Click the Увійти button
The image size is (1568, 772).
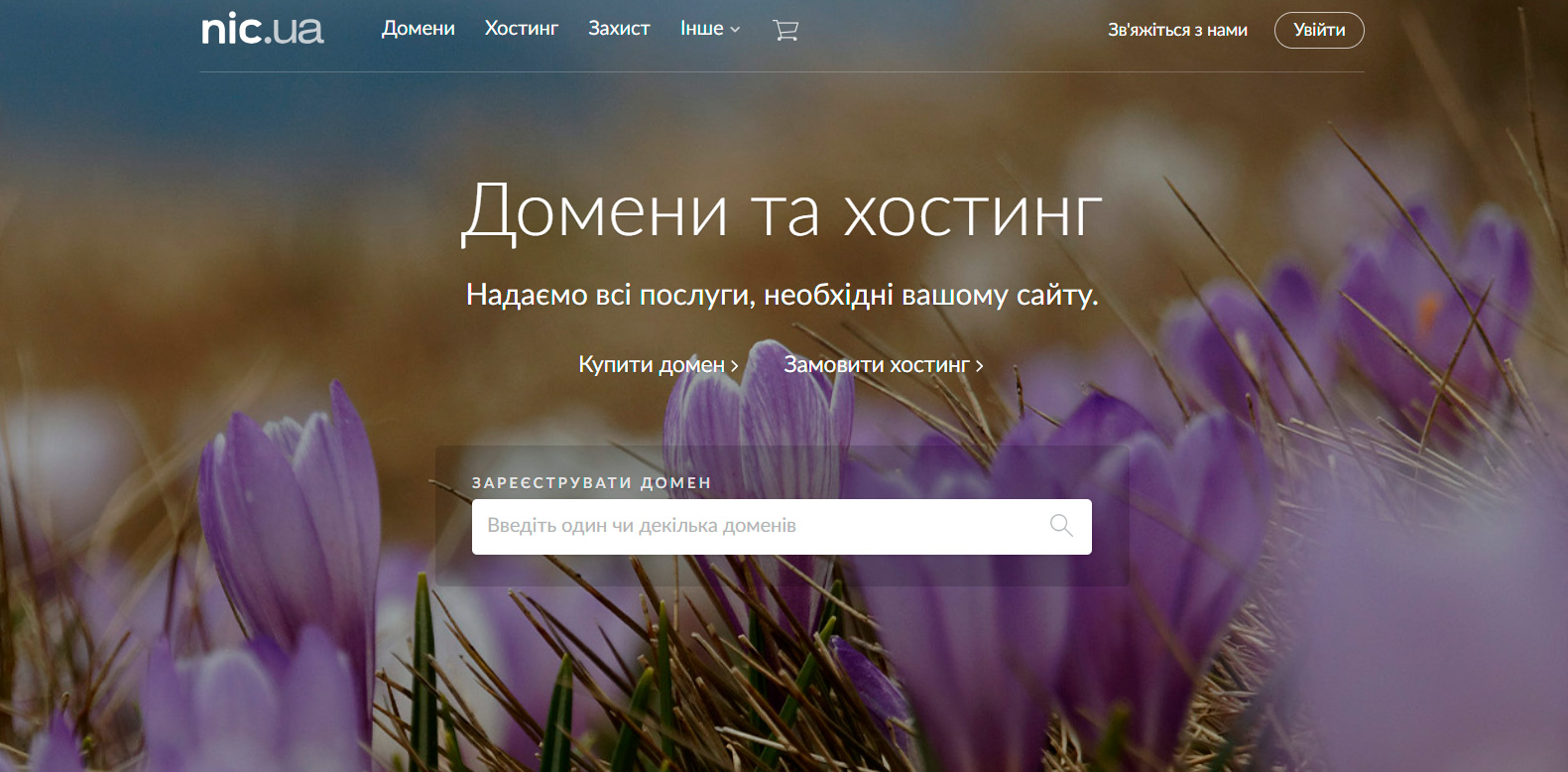click(1319, 30)
